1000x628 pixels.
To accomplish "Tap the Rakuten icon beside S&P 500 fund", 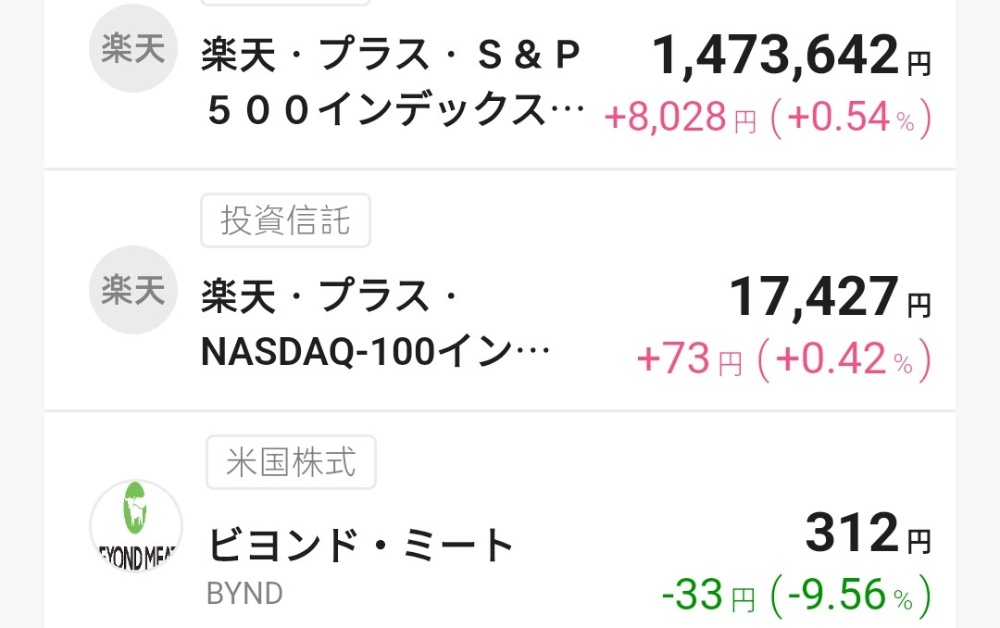I will tap(133, 48).
